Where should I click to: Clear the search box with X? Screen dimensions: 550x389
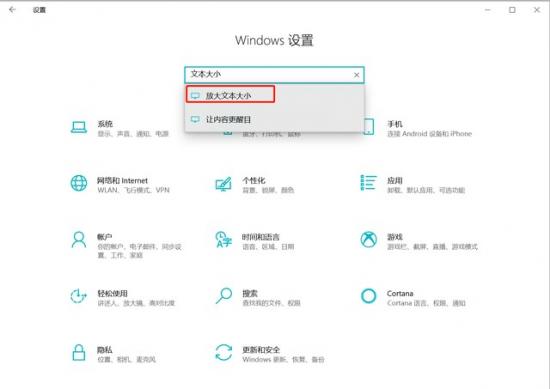click(x=356, y=75)
